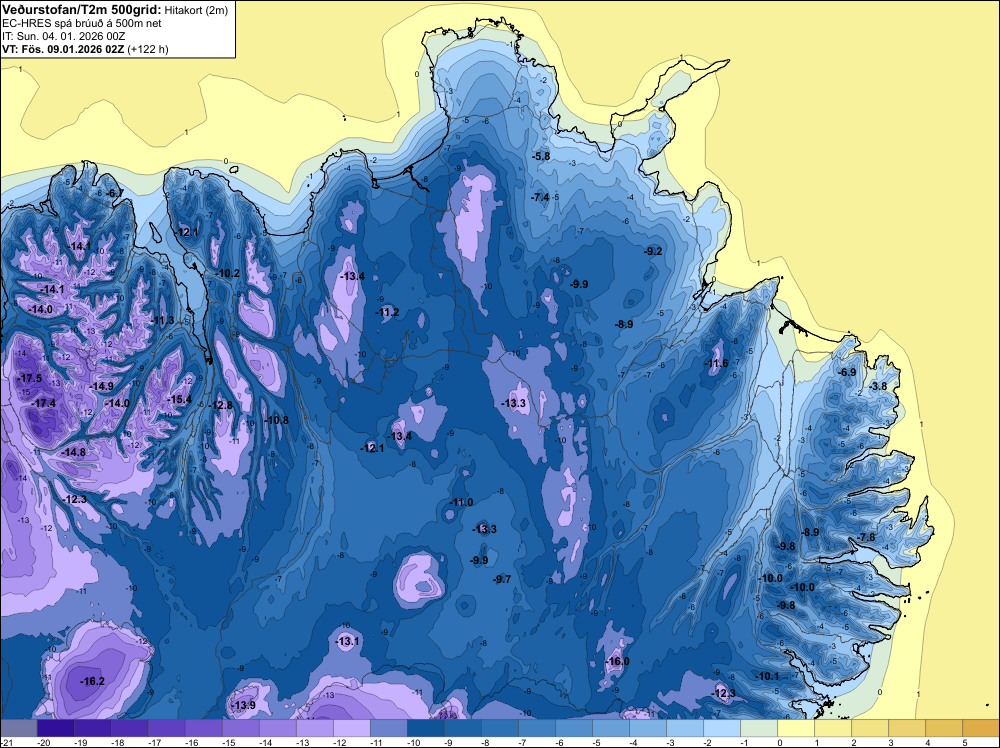Select the legend swatch between -6 and -5
This screenshot has height=748, width=1000.
pos(574,728)
